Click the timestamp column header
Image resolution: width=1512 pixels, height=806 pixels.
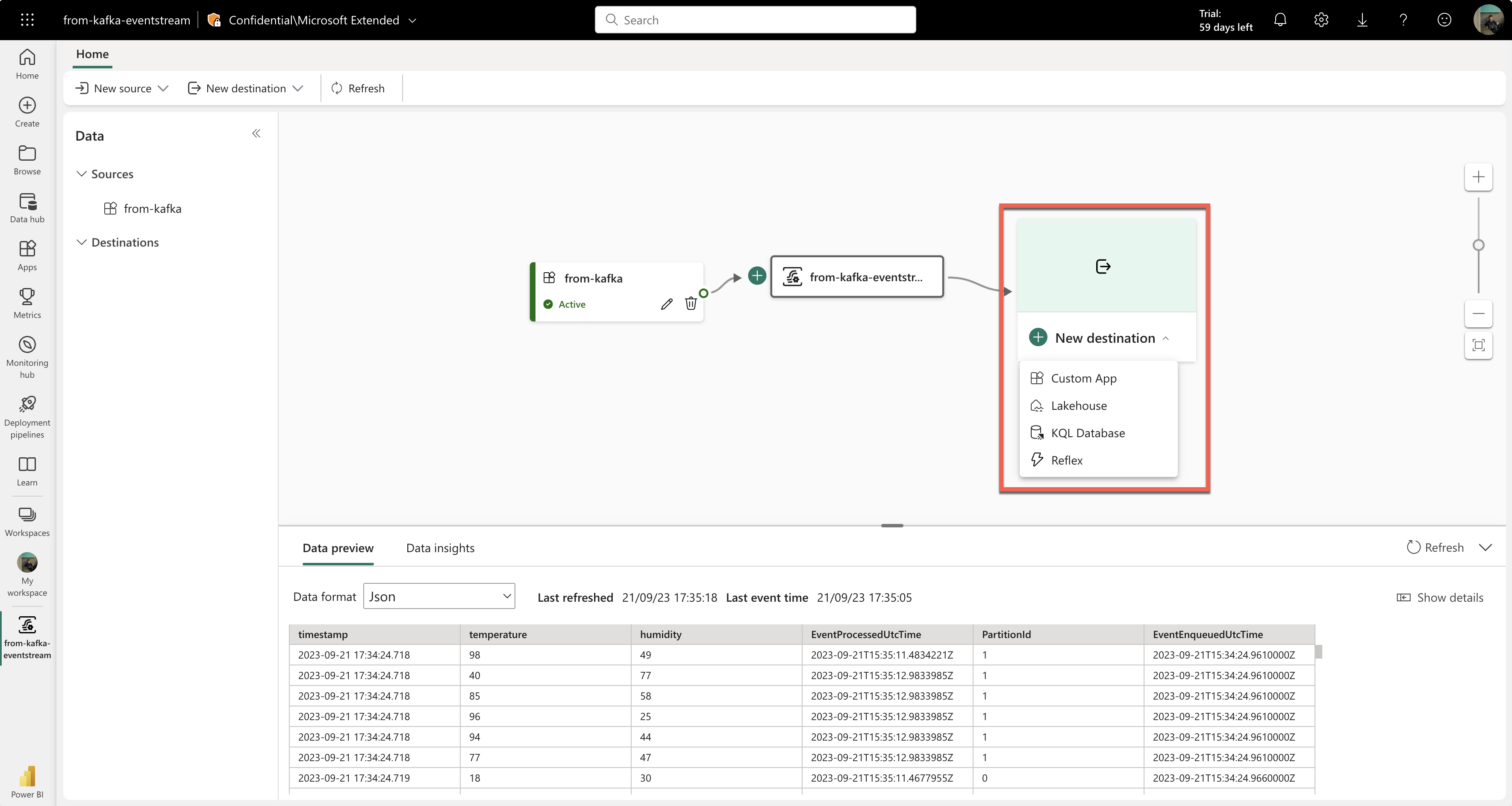pyautogui.click(x=374, y=634)
